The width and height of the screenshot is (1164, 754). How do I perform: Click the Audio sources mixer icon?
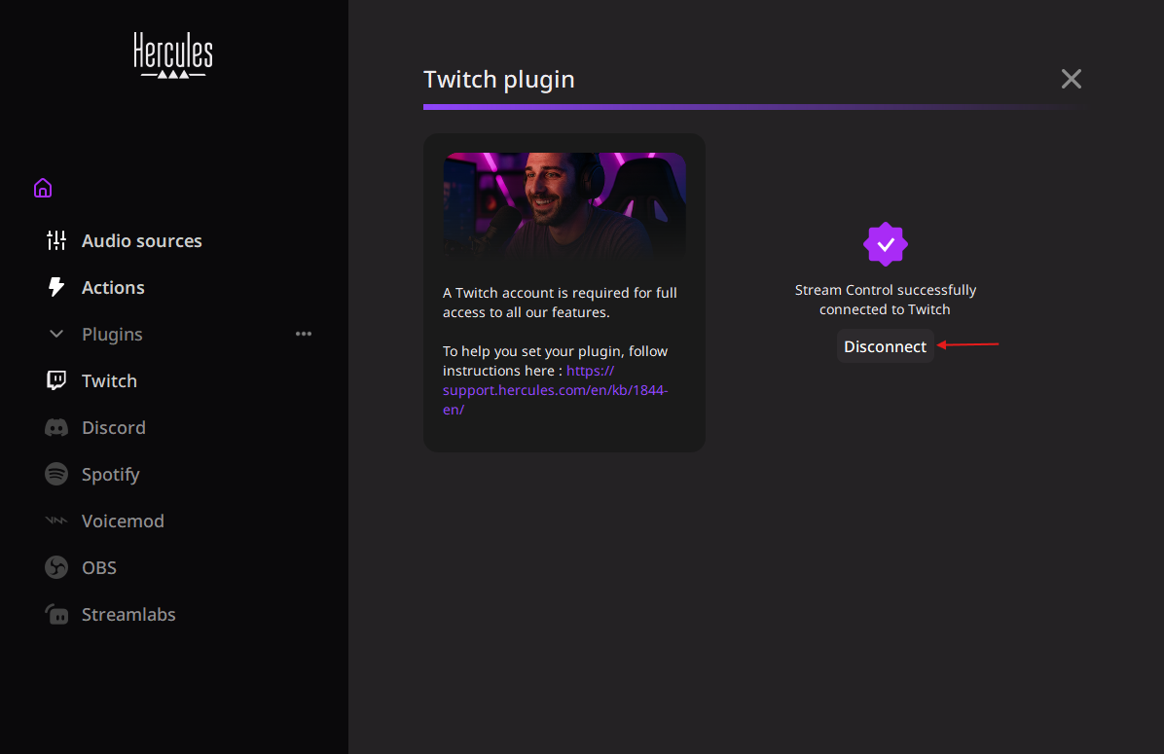click(x=56, y=241)
